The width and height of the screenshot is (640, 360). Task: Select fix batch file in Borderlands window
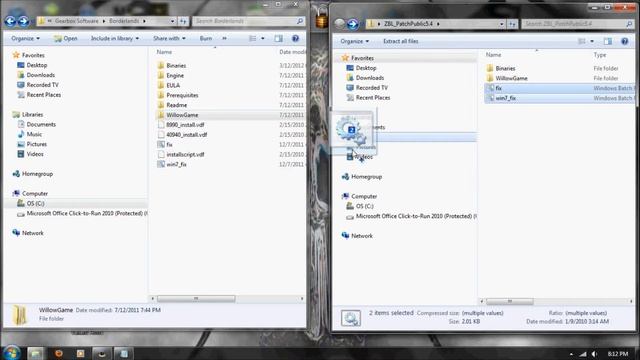pyautogui.click(x=169, y=144)
